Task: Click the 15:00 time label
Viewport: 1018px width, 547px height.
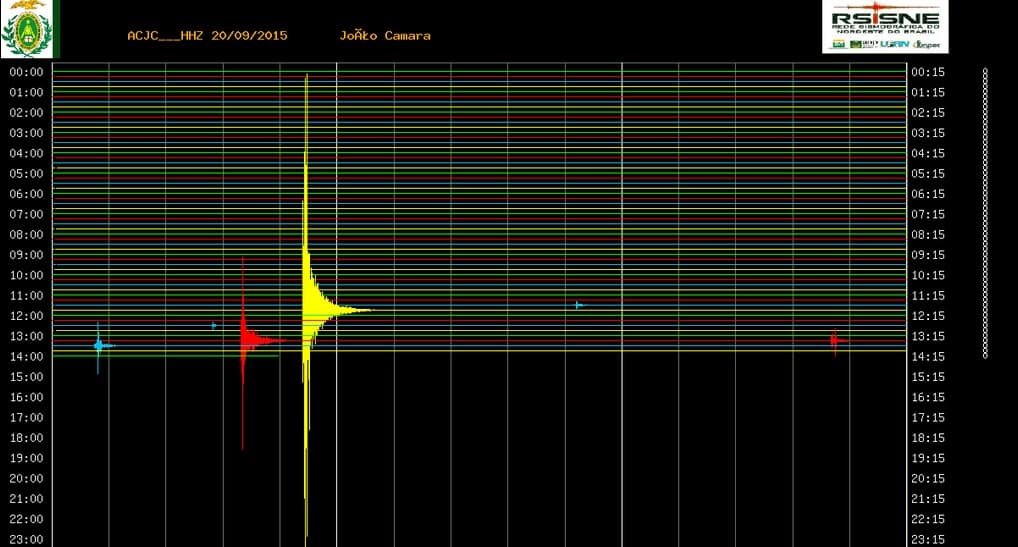Action: point(27,377)
